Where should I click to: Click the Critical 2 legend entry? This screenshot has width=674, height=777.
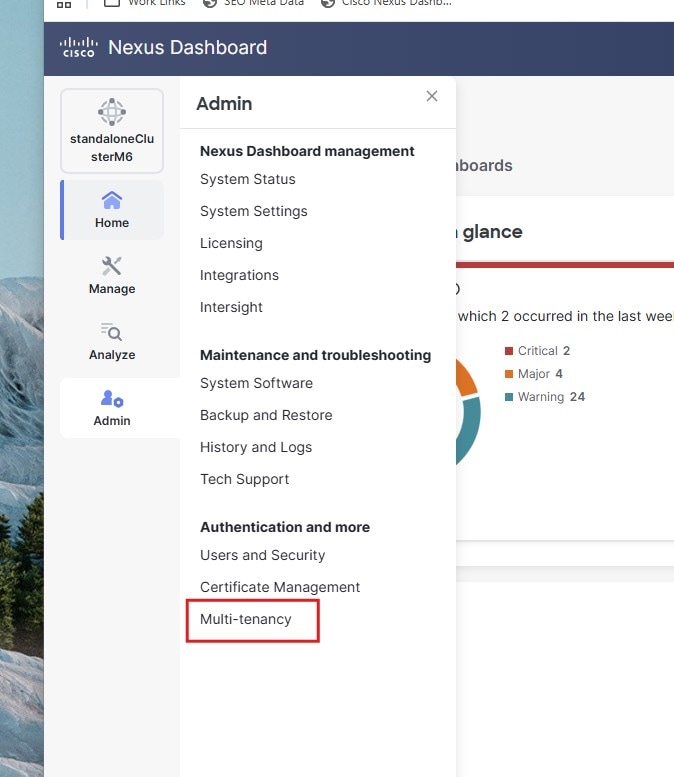pyautogui.click(x=538, y=351)
